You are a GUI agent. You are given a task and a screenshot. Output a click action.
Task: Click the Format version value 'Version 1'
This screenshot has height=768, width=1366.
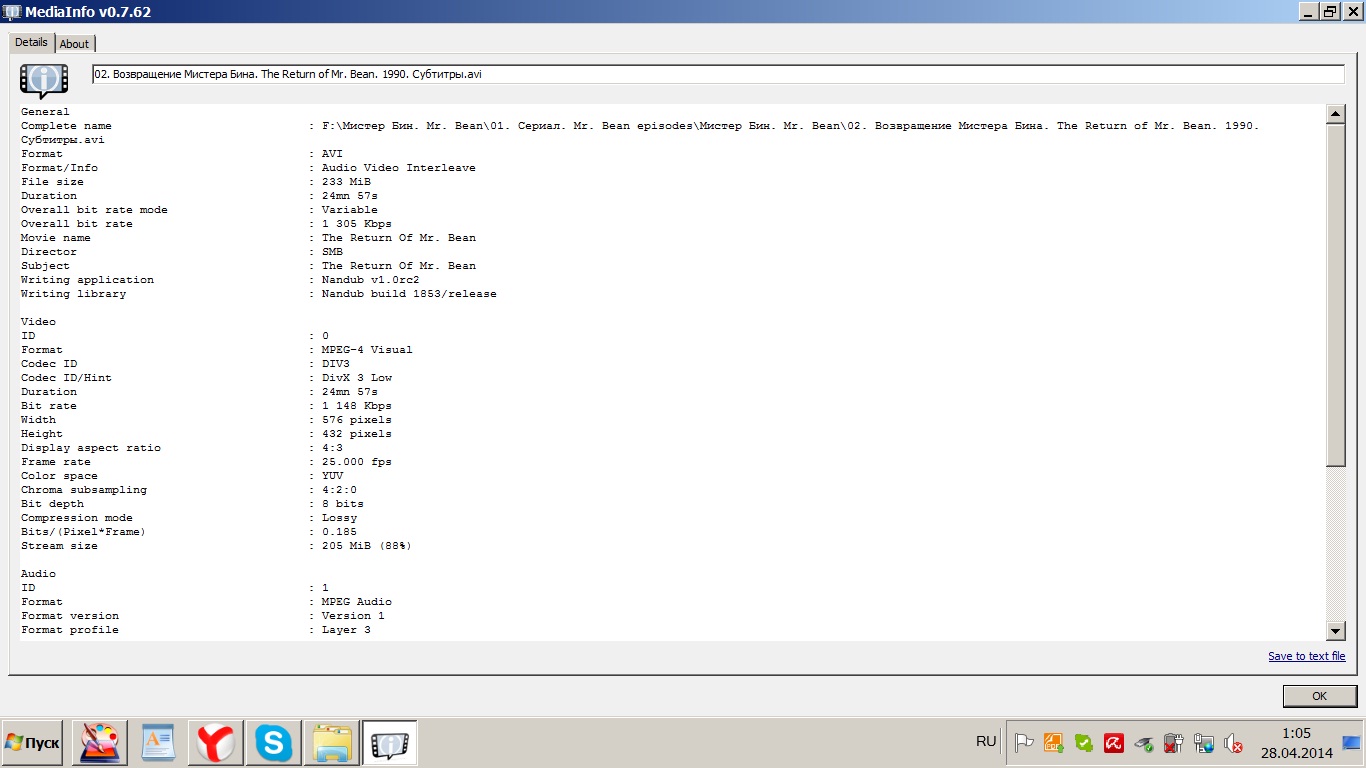353,616
